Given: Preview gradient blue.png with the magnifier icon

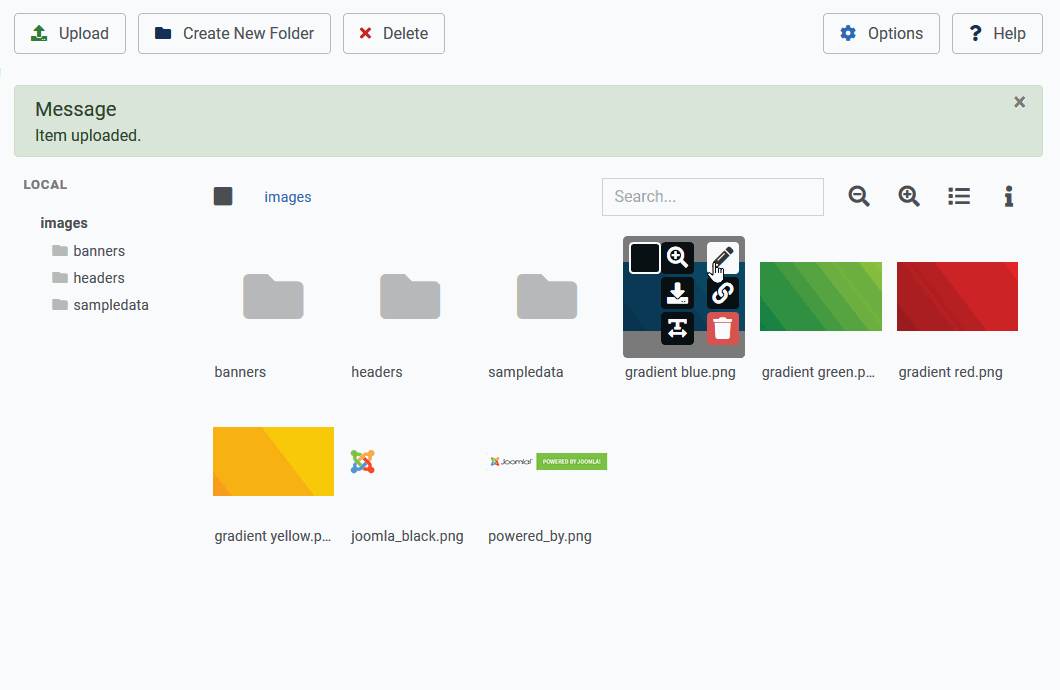Looking at the screenshot, I should [x=677, y=258].
